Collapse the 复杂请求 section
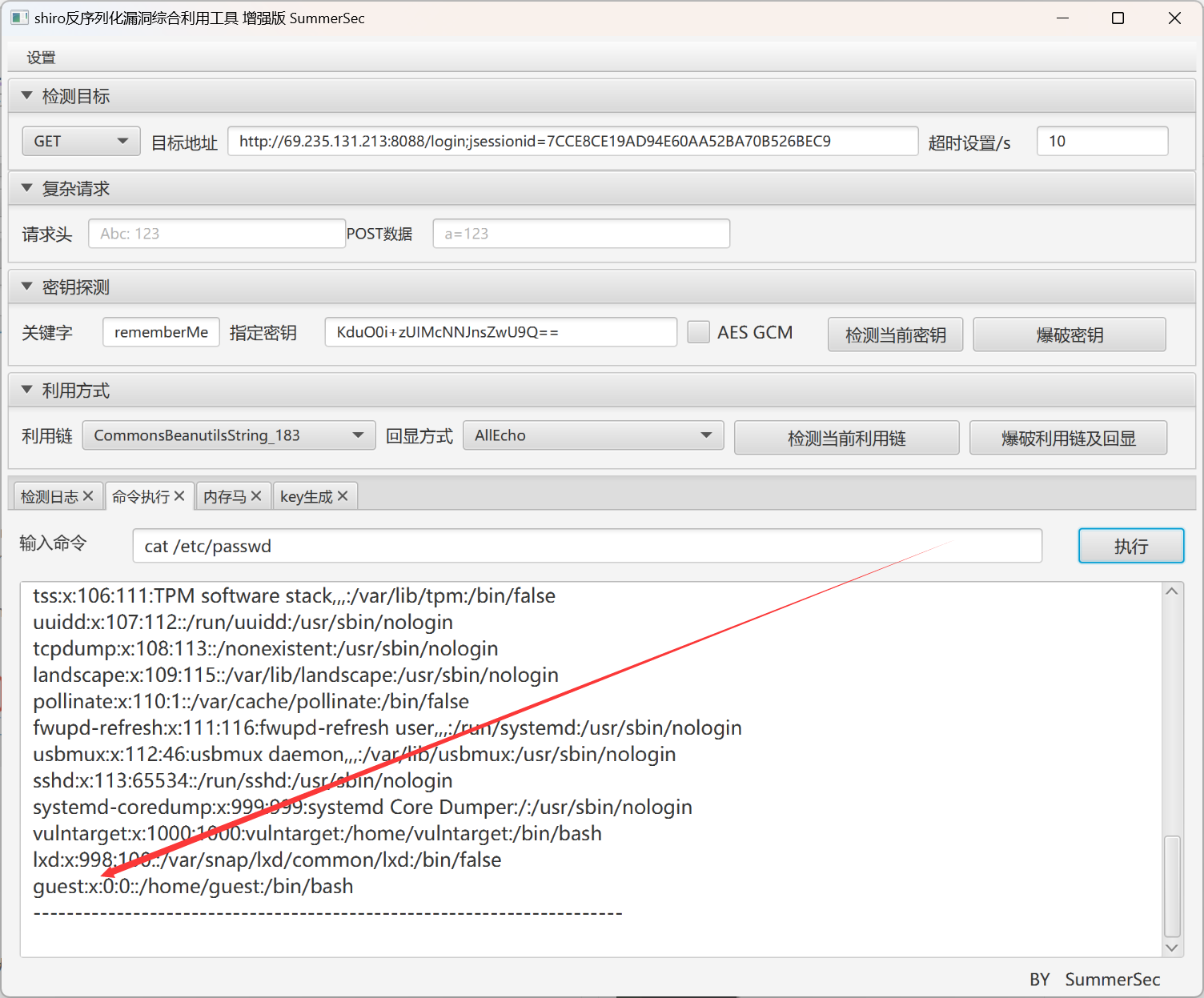The image size is (1204, 998). pyautogui.click(x=26, y=188)
